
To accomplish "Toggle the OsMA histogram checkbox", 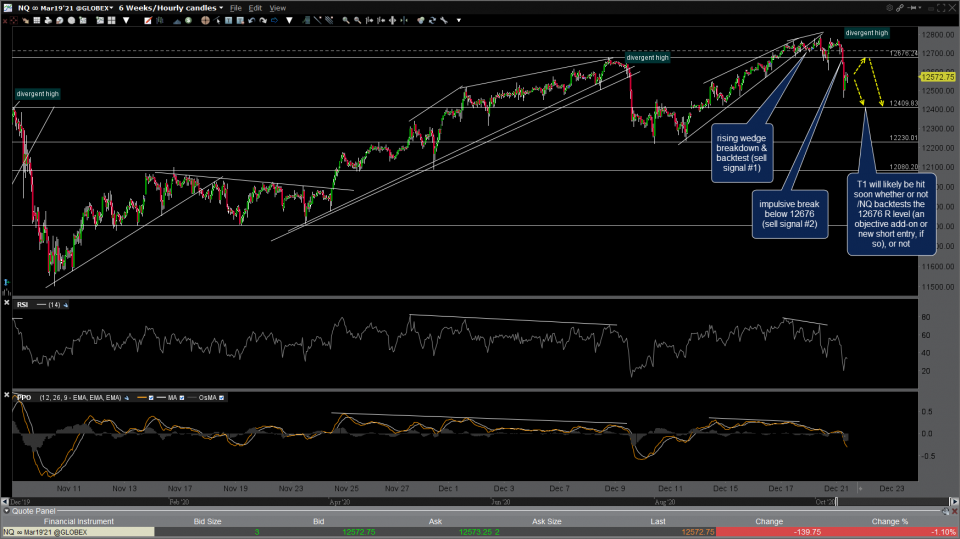I will (x=221, y=398).
